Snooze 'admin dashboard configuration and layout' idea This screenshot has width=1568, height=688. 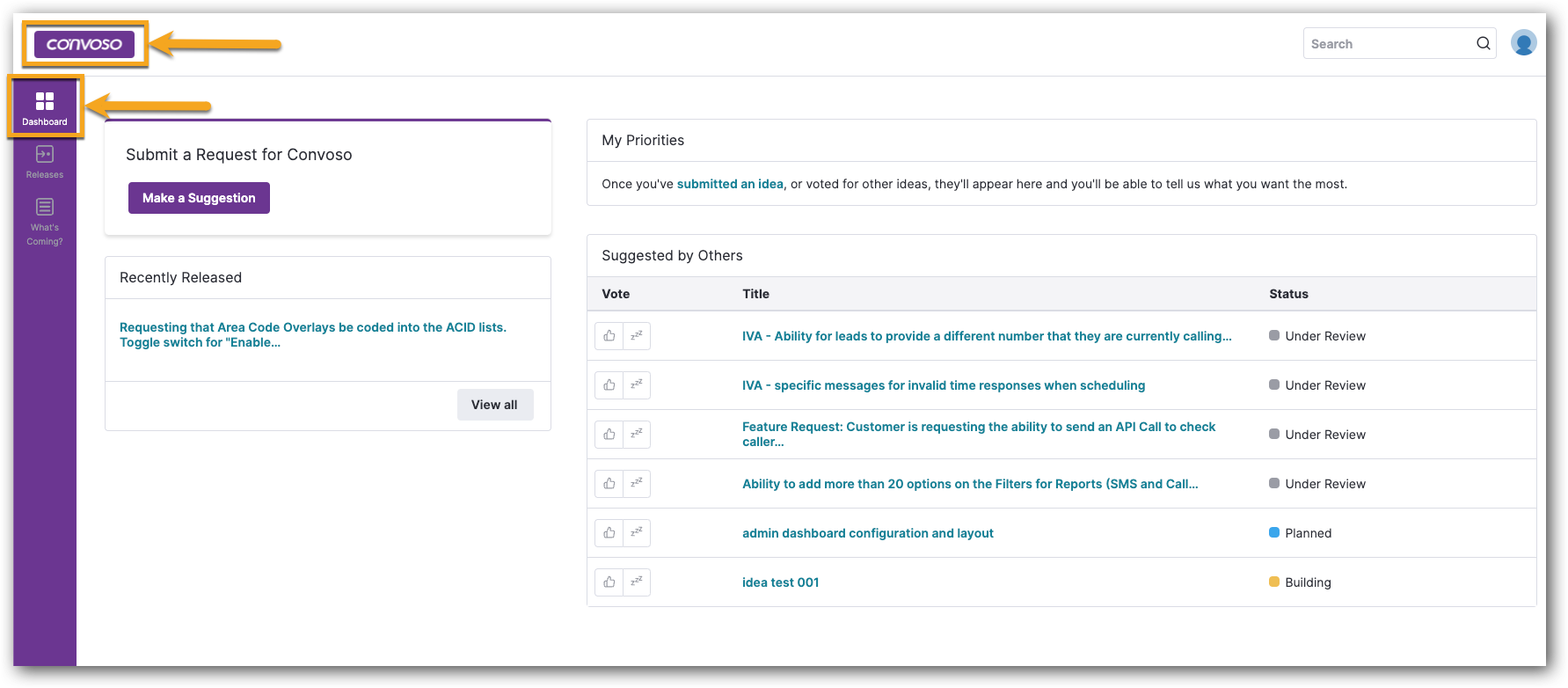click(637, 533)
